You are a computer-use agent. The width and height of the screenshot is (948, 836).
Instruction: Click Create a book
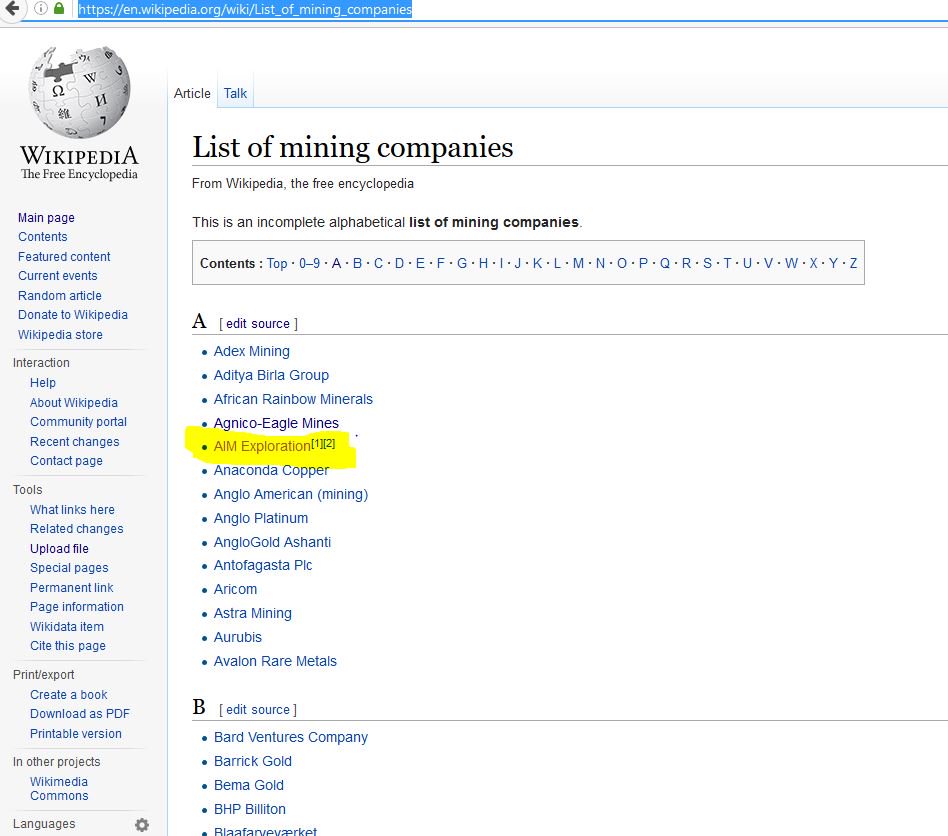click(69, 695)
